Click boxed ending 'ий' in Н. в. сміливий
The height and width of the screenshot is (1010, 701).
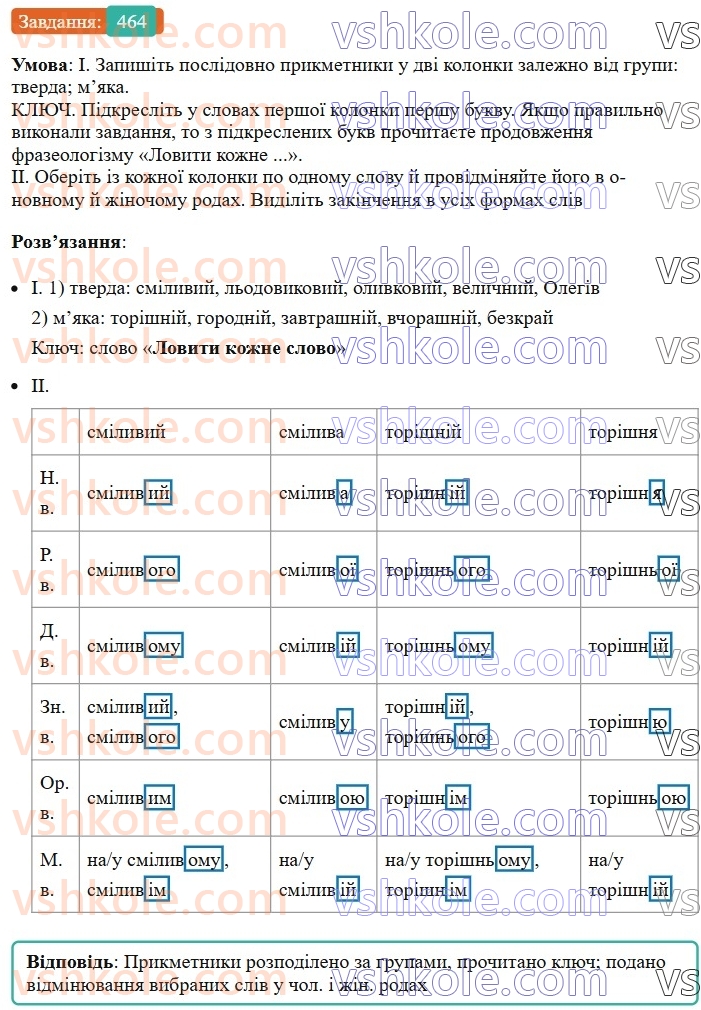click(x=157, y=493)
